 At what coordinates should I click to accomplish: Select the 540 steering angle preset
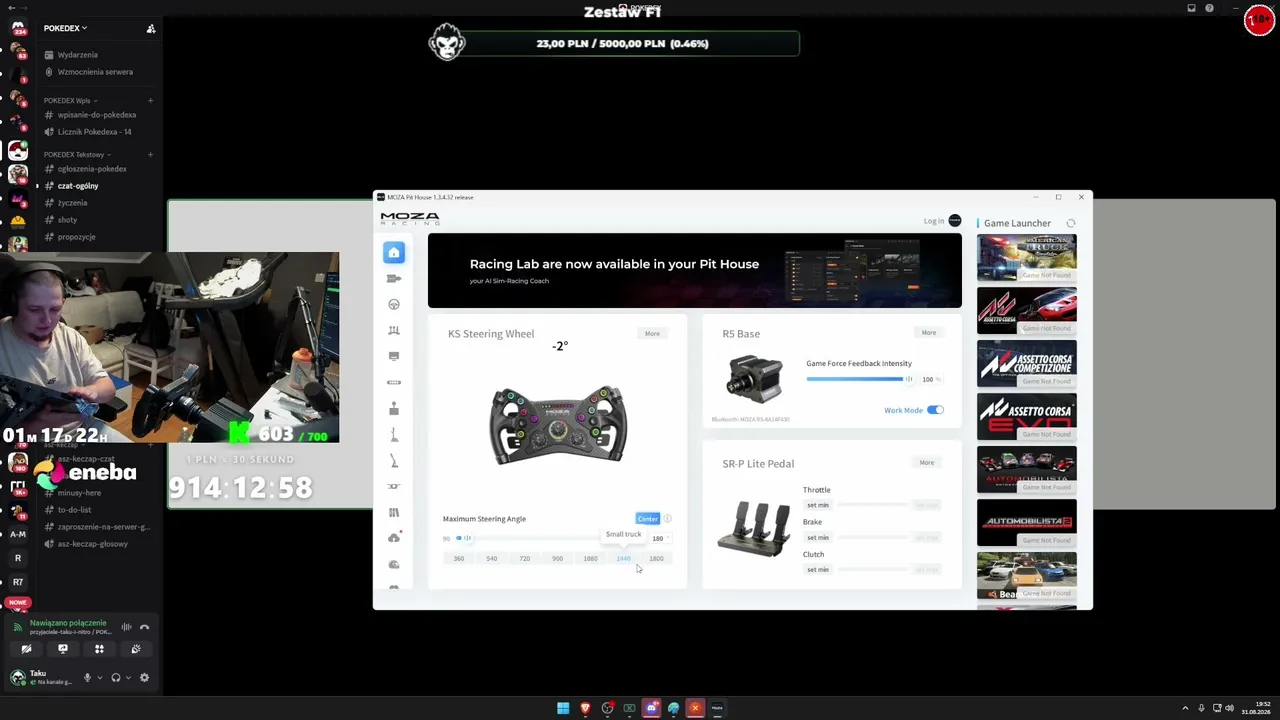(x=491, y=558)
